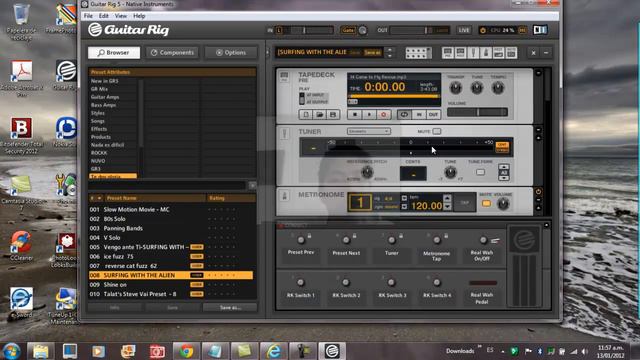Click the Guitar Rig logo
The image size is (640, 360).
(129, 30)
